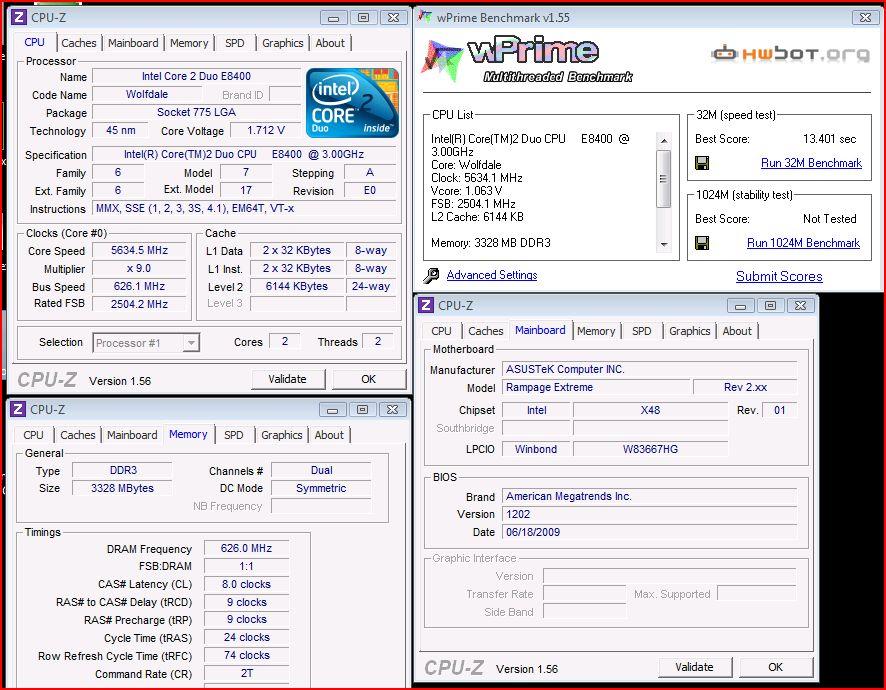Minimize the Memory CPU-Z window

pos(332,409)
